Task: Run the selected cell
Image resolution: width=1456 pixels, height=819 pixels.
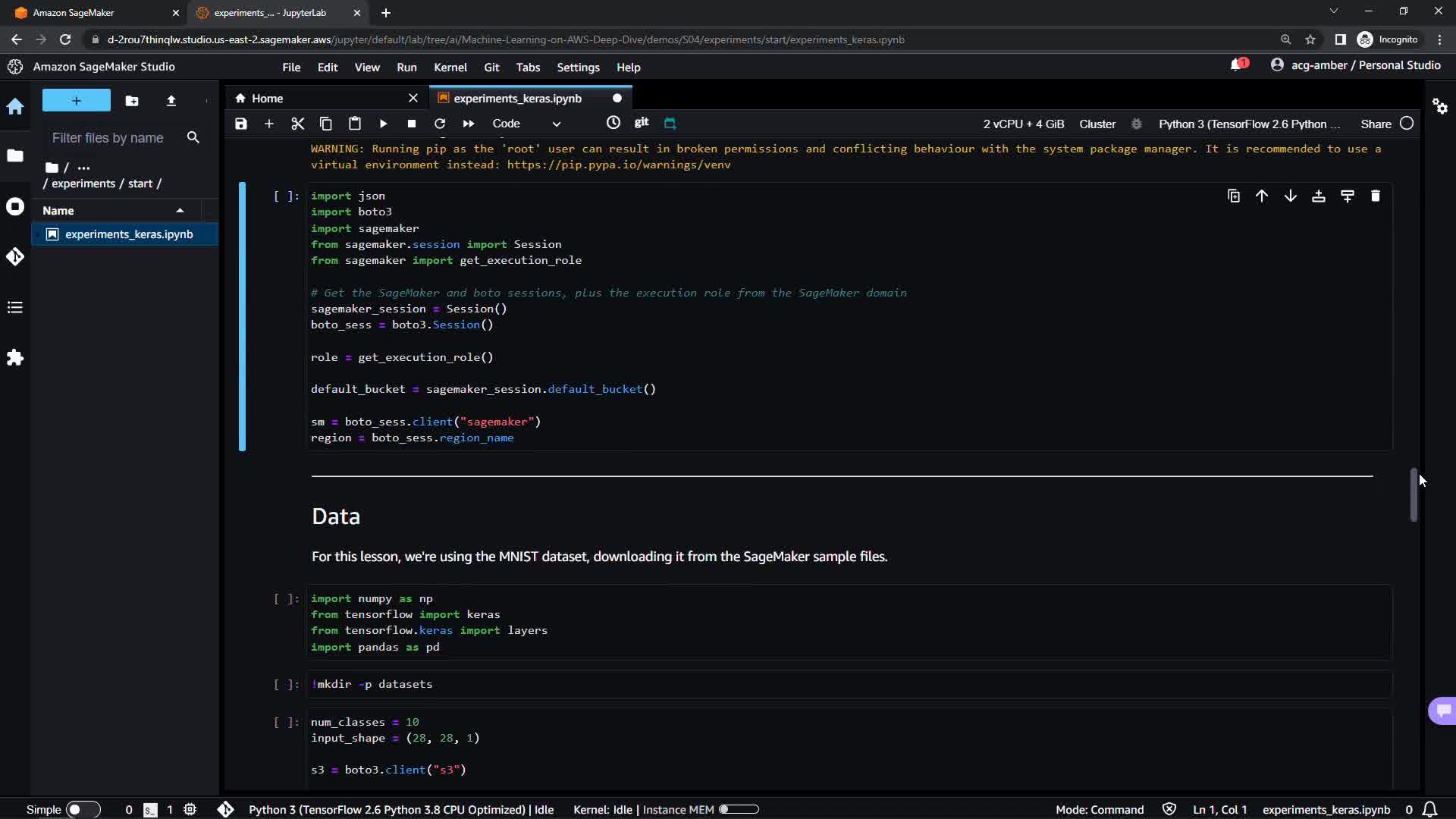Action: tap(383, 124)
